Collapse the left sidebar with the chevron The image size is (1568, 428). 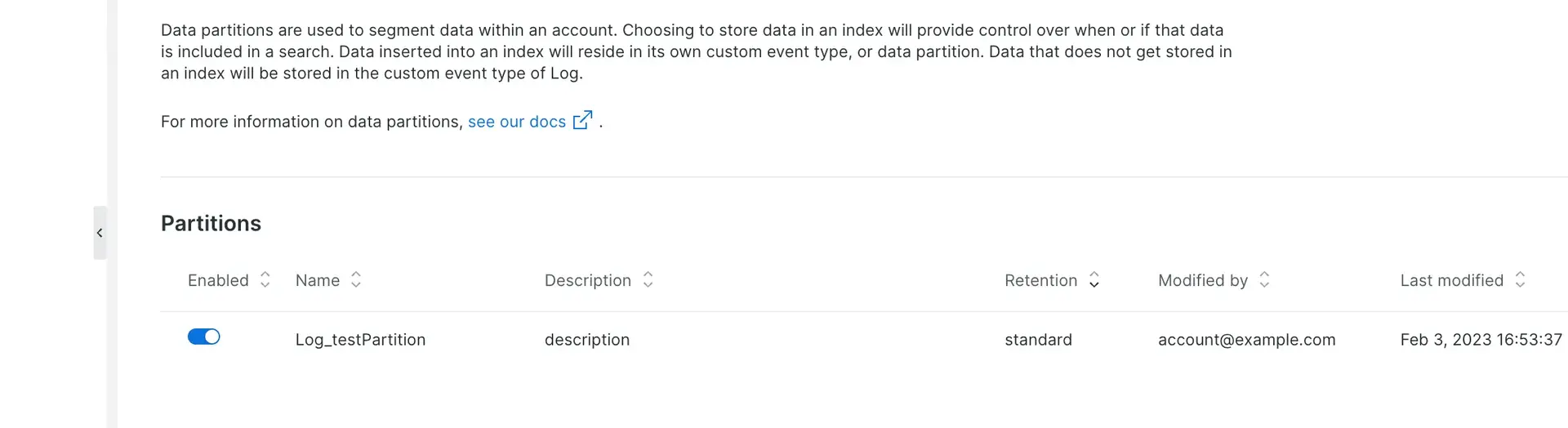click(100, 233)
